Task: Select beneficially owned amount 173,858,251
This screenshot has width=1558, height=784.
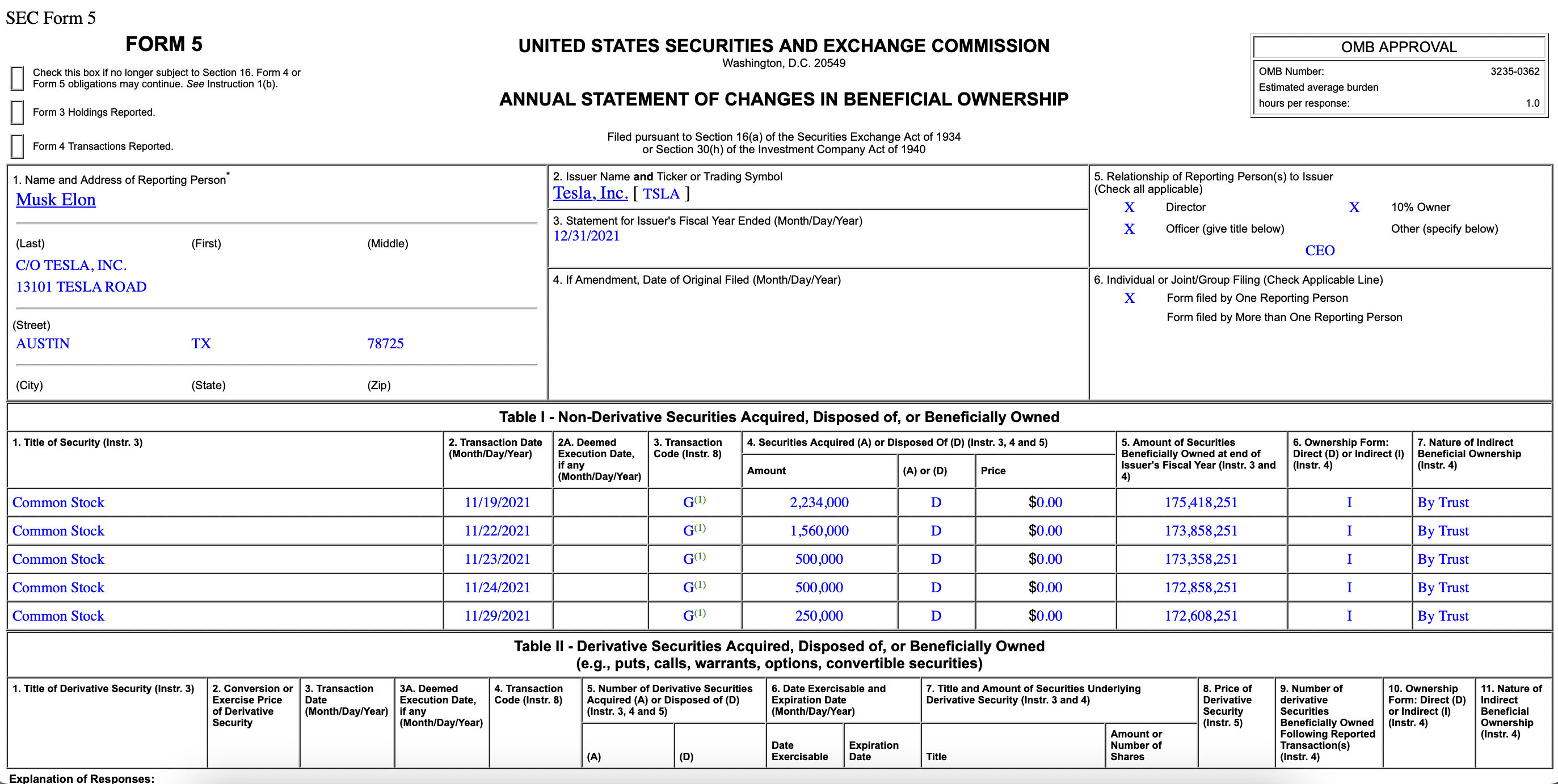Action: [1201, 531]
